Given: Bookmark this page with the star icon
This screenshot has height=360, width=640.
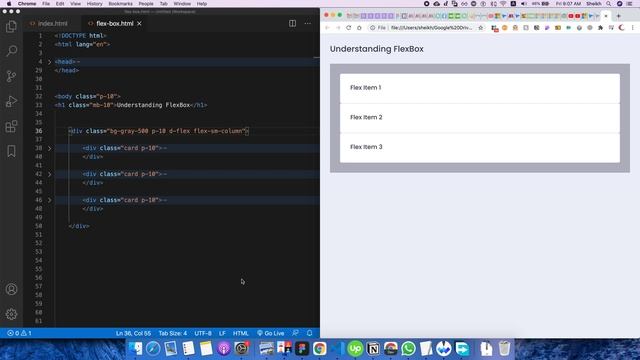Looking at the screenshot, I should point(481,28).
